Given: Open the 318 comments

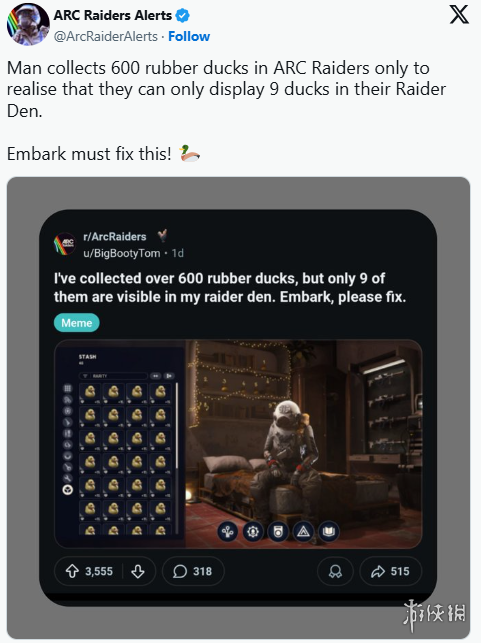Looking at the screenshot, I should (193, 571).
